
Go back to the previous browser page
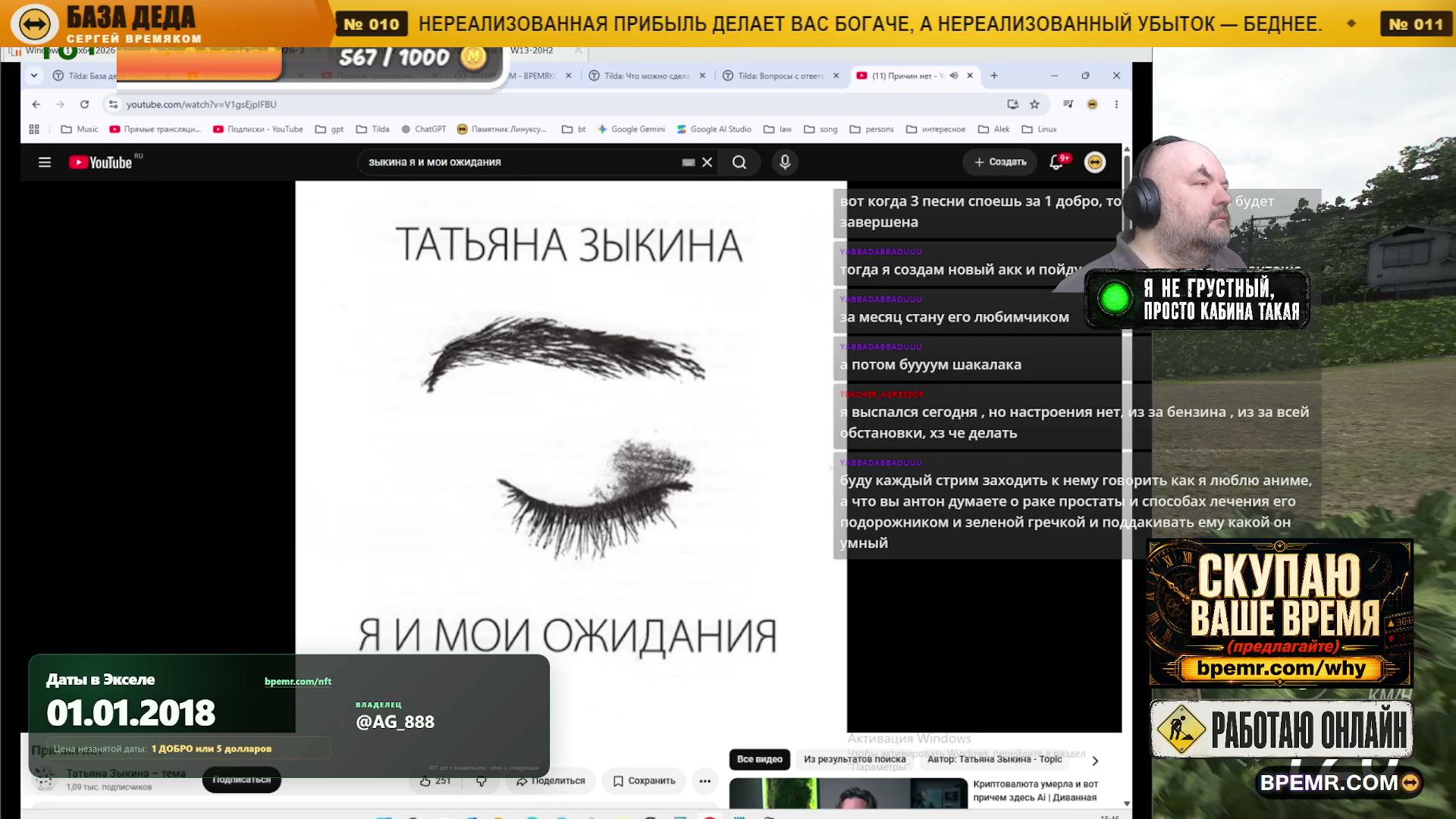[36, 105]
